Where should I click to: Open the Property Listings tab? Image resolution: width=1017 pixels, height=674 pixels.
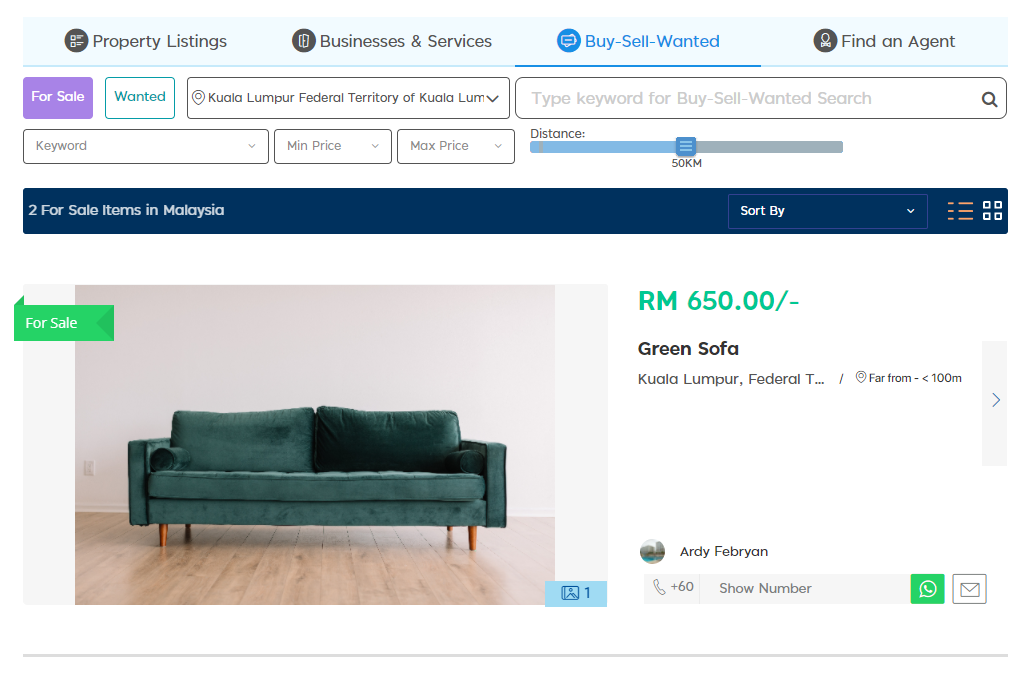click(146, 42)
